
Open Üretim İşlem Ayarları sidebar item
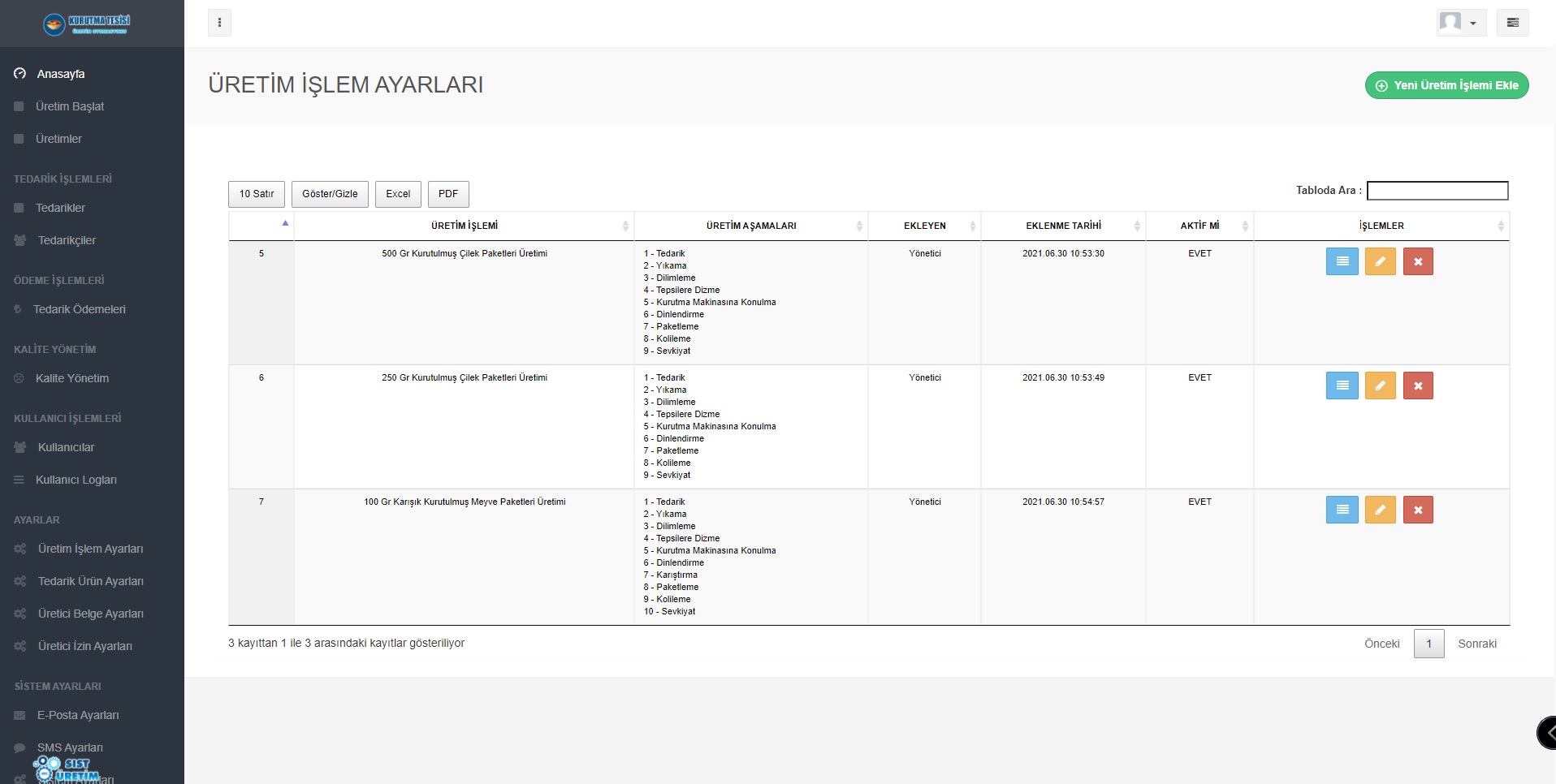(x=92, y=549)
